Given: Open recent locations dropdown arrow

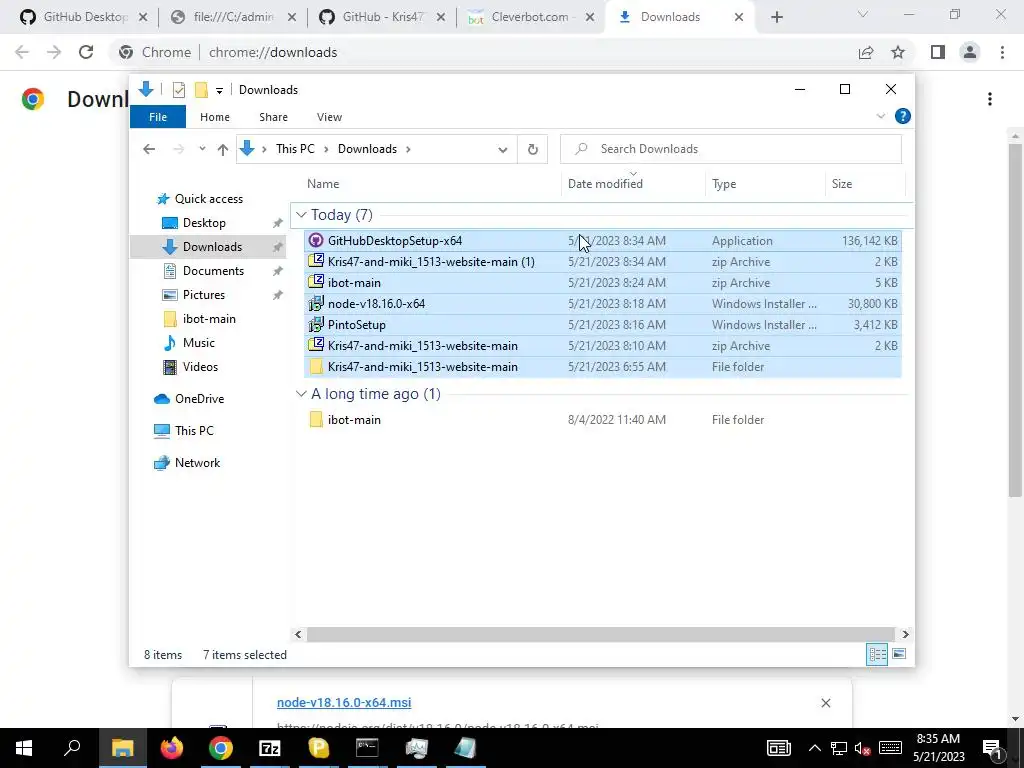Looking at the screenshot, I should pyautogui.click(x=202, y=149).
